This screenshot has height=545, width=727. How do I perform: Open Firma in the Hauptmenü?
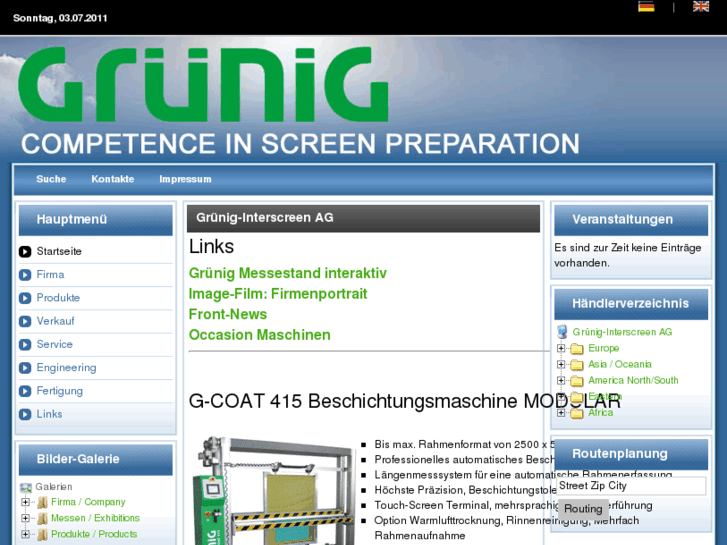click(x=51, y=275)
